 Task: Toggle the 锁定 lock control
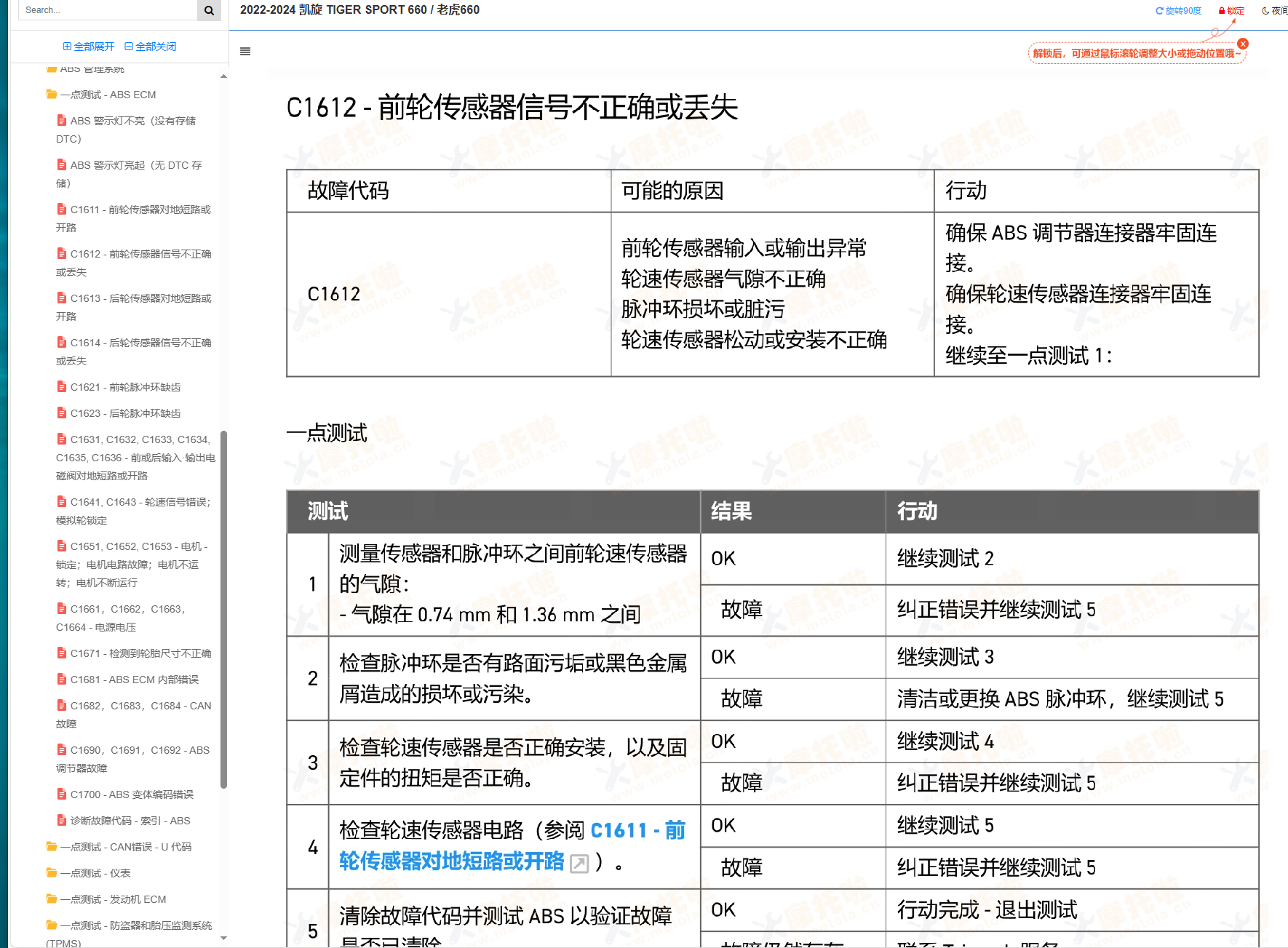tap(1231, 11)
